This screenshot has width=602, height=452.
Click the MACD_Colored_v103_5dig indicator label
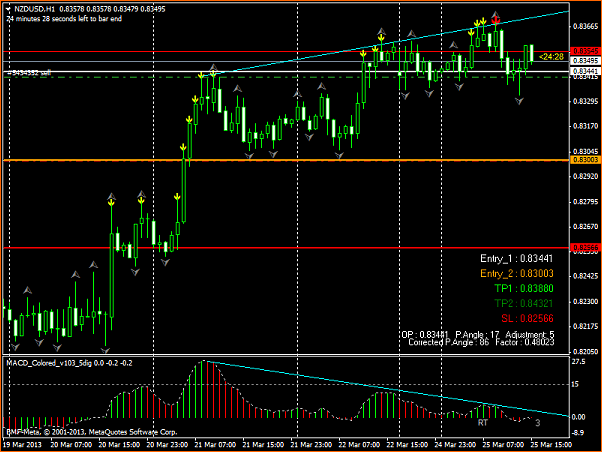pos(69,363)
